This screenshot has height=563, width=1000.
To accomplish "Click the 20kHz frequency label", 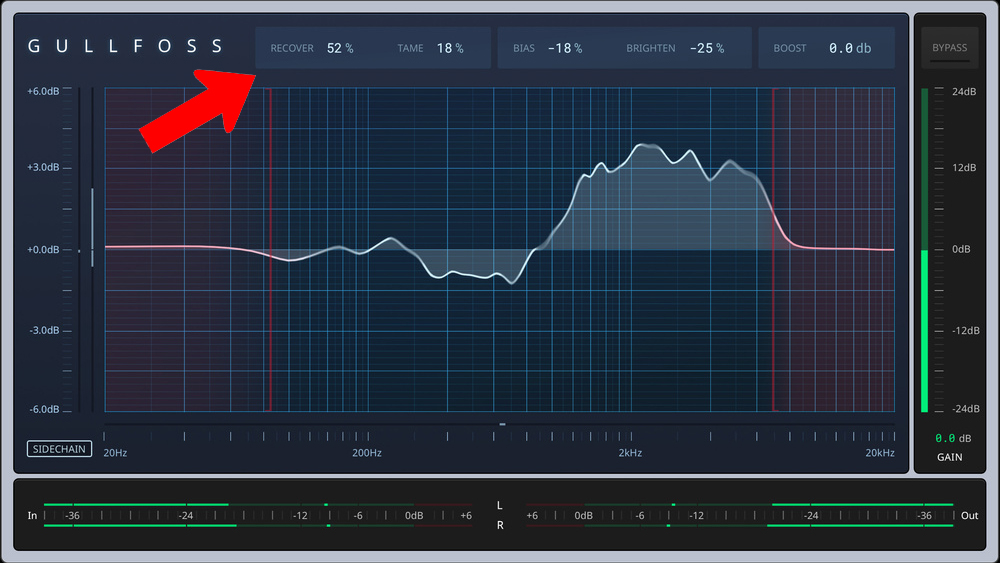I will tap(879, 453).
